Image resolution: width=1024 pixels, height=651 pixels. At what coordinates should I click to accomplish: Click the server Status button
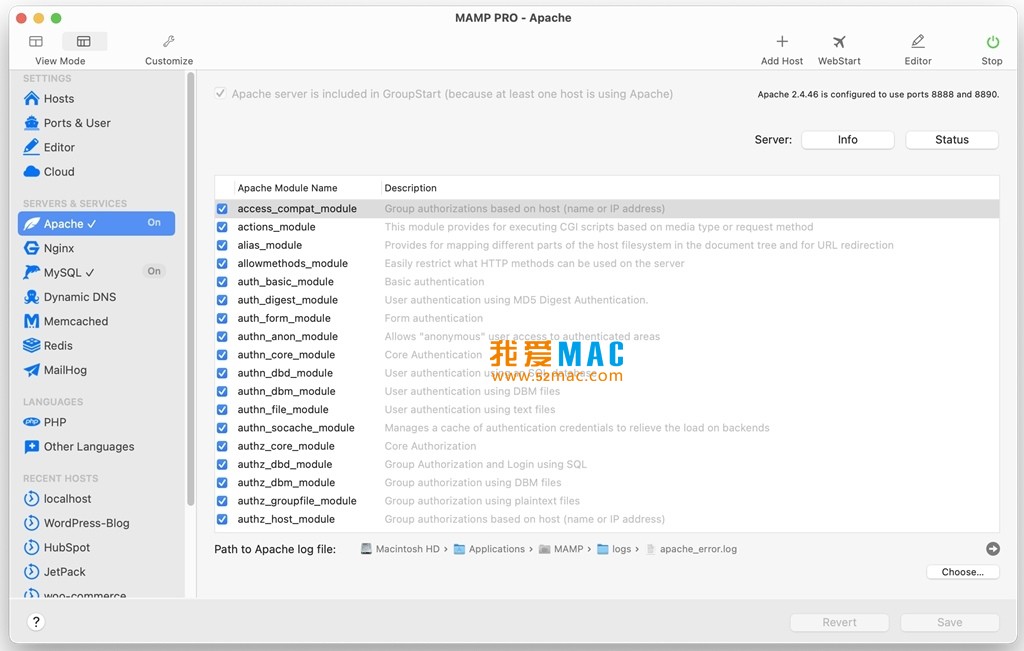click(952, 140)
